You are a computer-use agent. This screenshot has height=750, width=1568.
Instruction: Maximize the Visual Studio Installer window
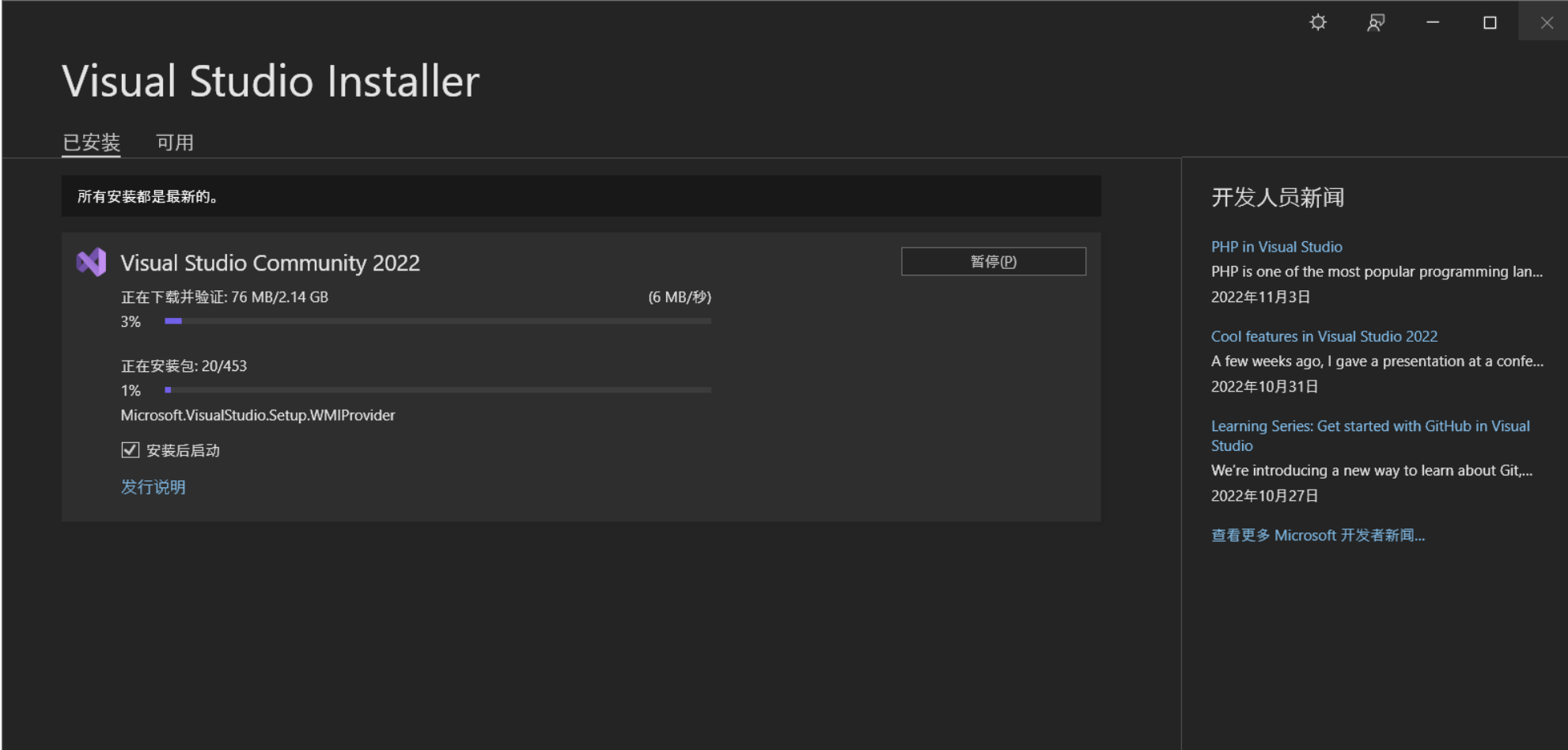click(1490, 22)
